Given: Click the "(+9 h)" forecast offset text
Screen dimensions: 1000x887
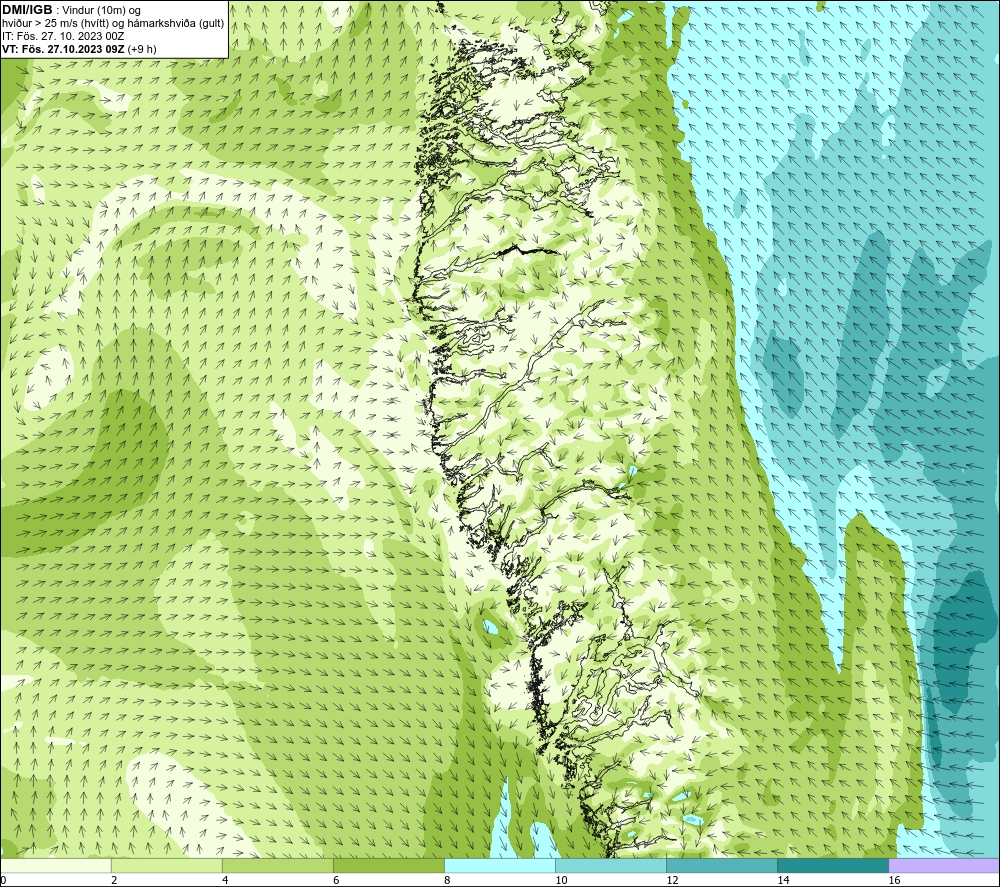Looking at the screenshot, I should [142, 49].
